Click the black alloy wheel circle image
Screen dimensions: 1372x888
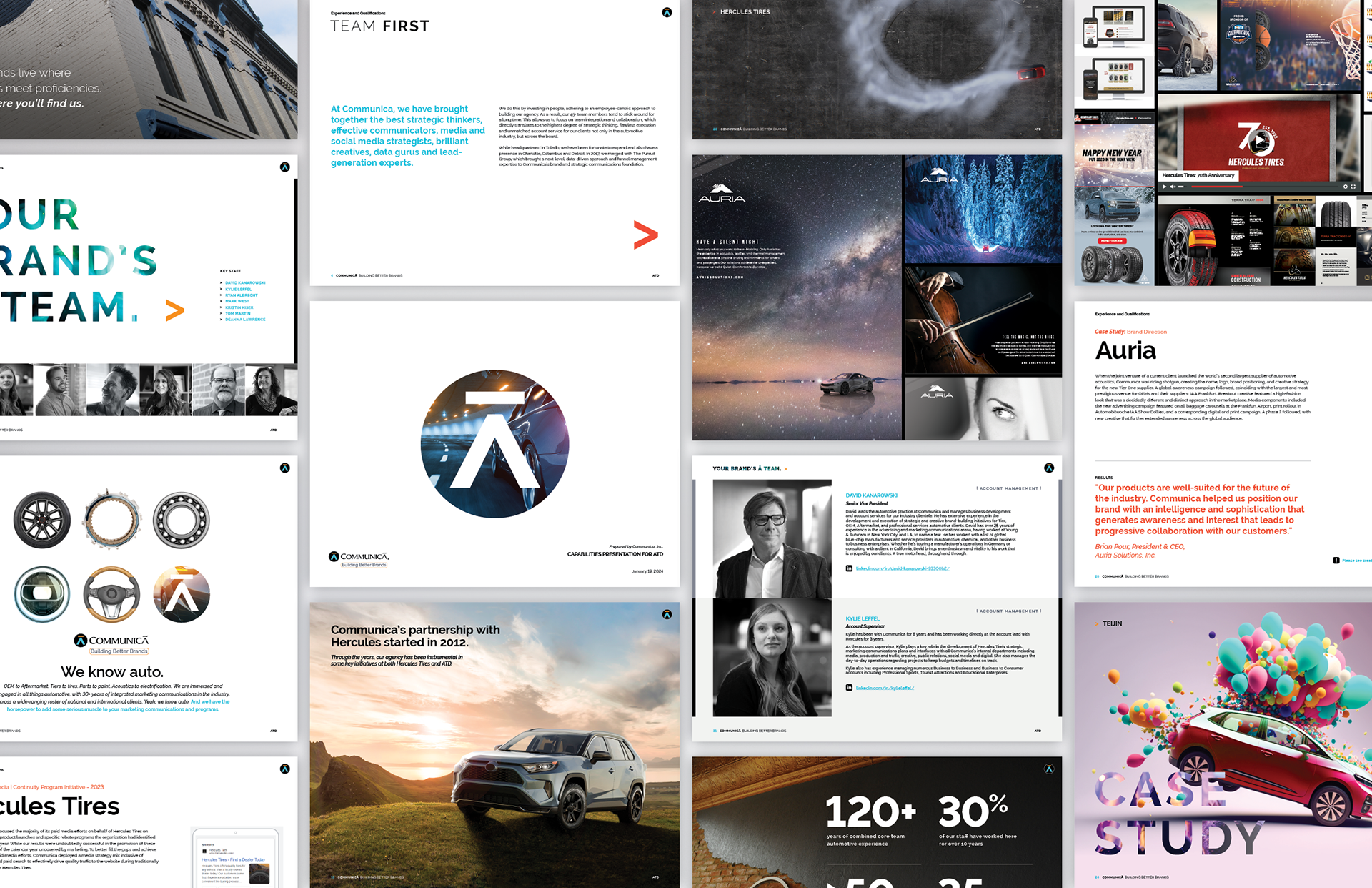click(42, 520)
